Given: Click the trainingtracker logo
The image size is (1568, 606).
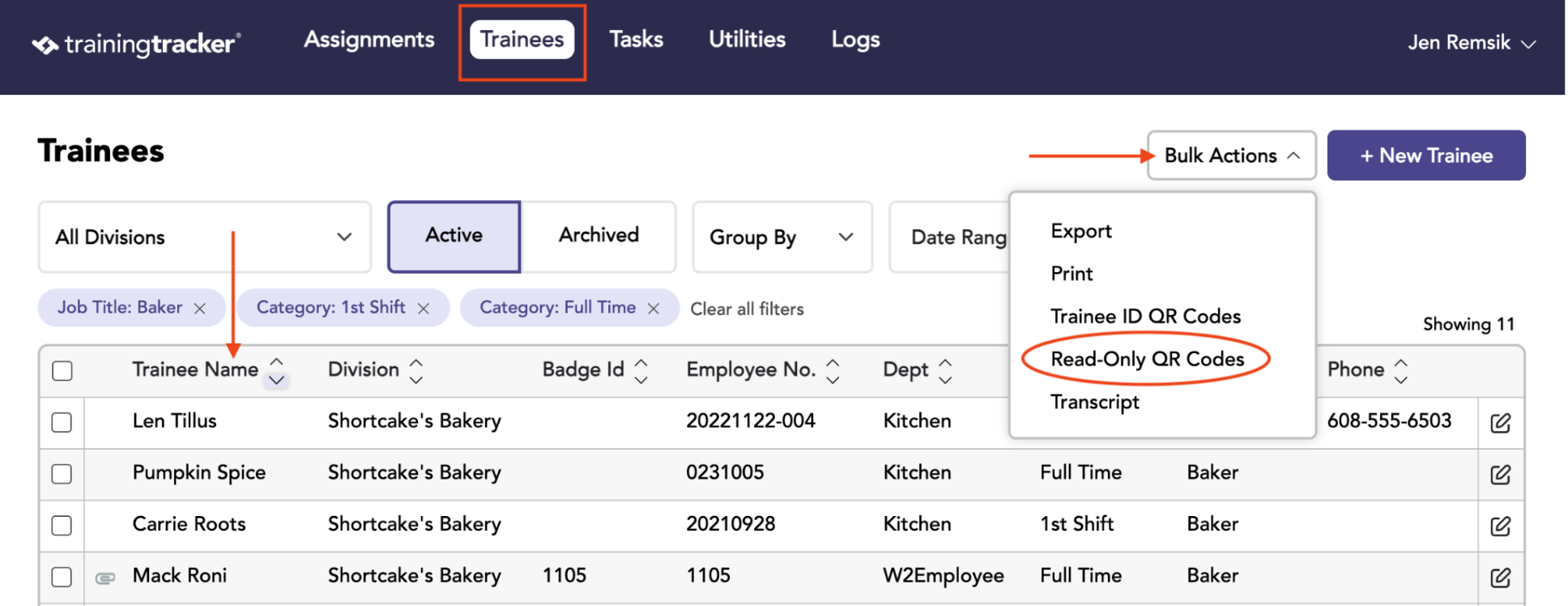Looking at the screenshot, I should click(x=136, y=44).
